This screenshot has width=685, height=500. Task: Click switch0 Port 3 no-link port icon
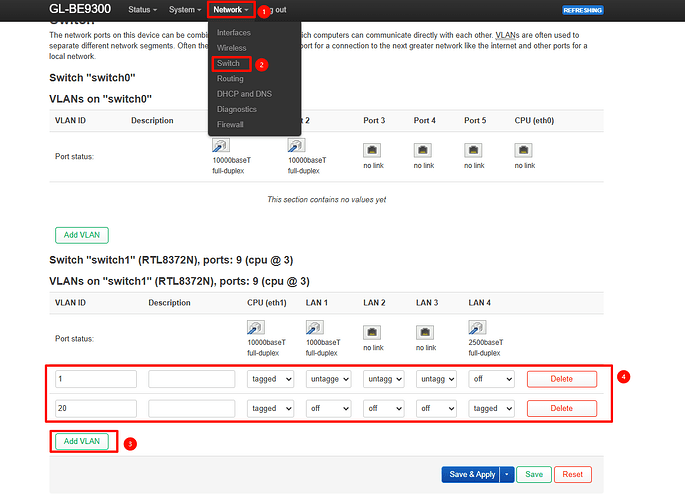tap(373, 150)
